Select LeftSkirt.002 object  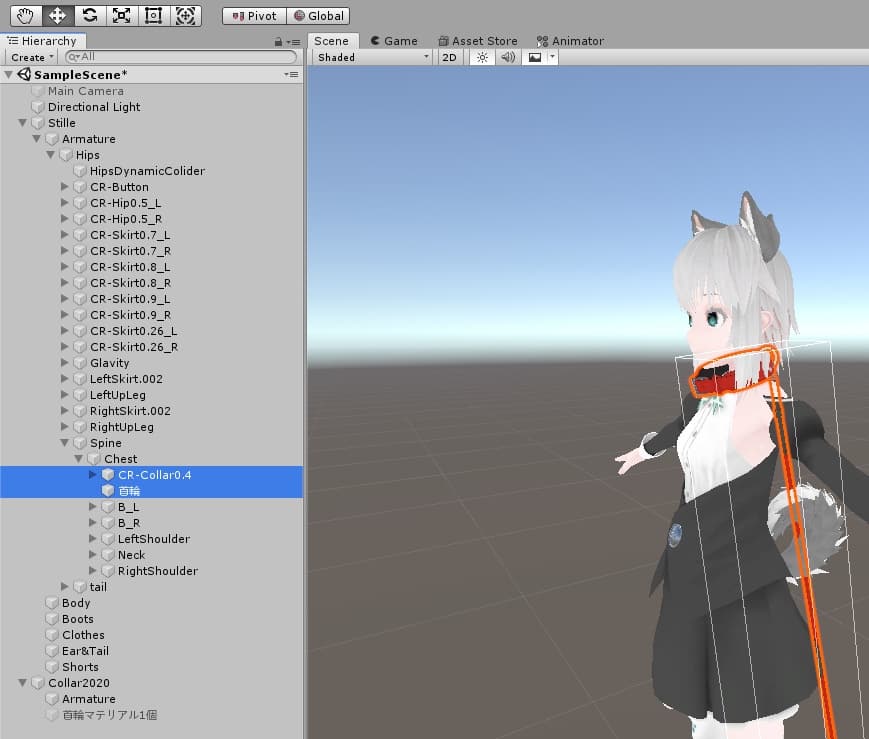tap(126, 379)
